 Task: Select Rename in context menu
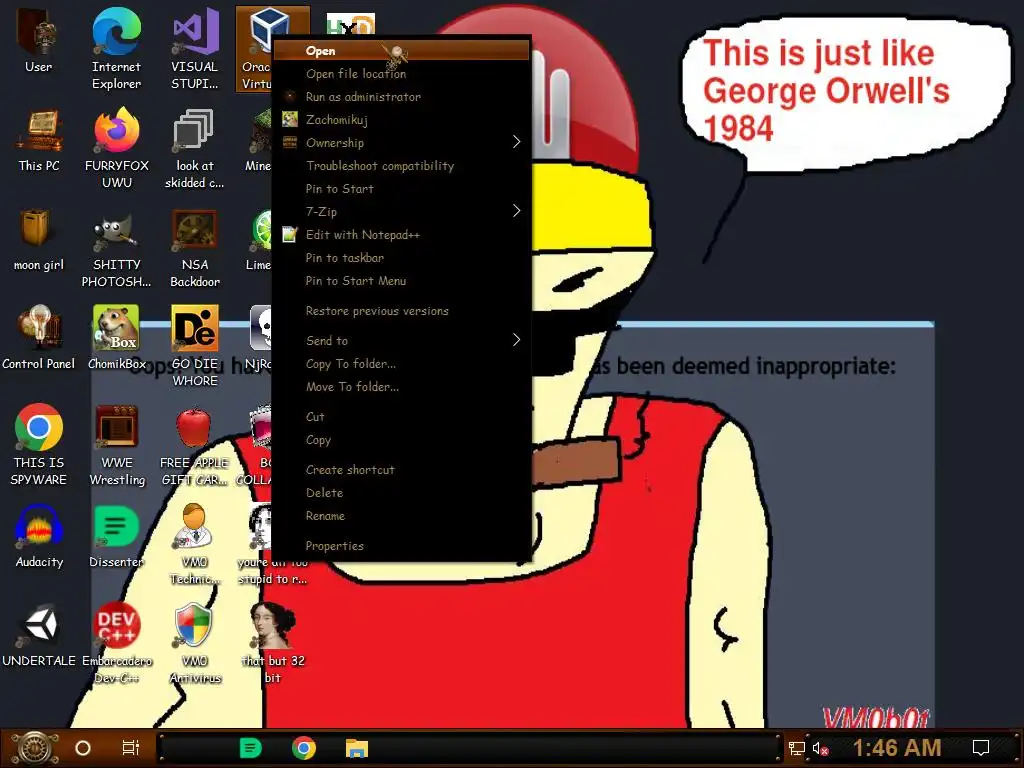(x=401, y=516)
